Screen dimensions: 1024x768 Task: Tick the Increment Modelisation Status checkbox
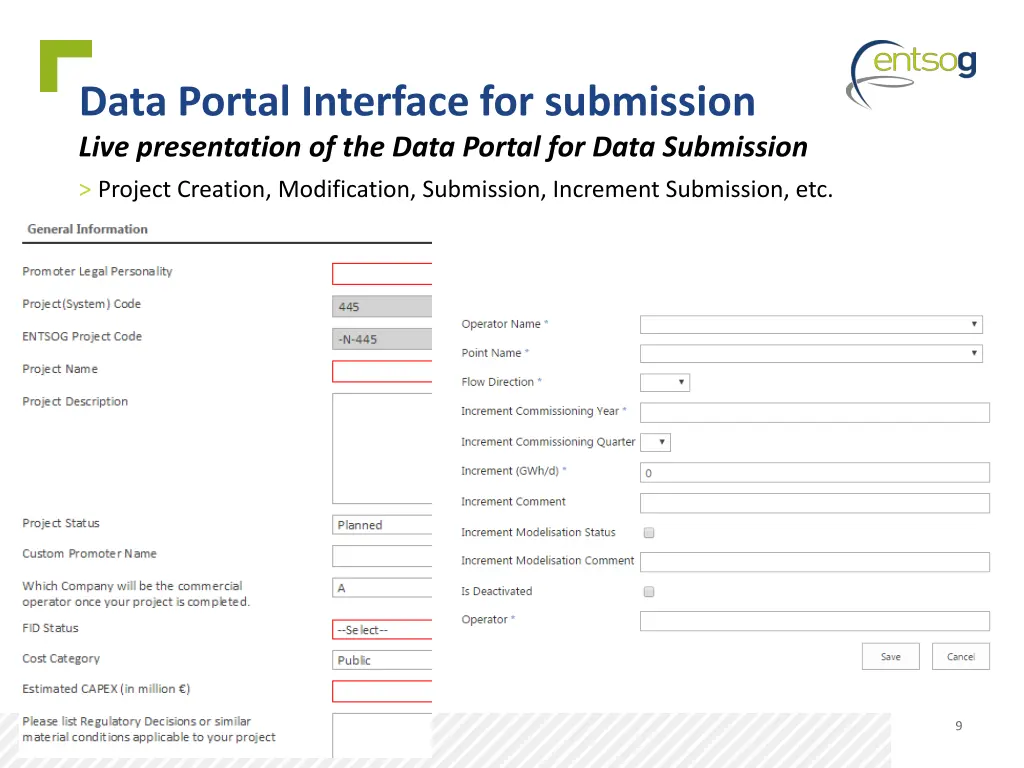coord(648,533)
